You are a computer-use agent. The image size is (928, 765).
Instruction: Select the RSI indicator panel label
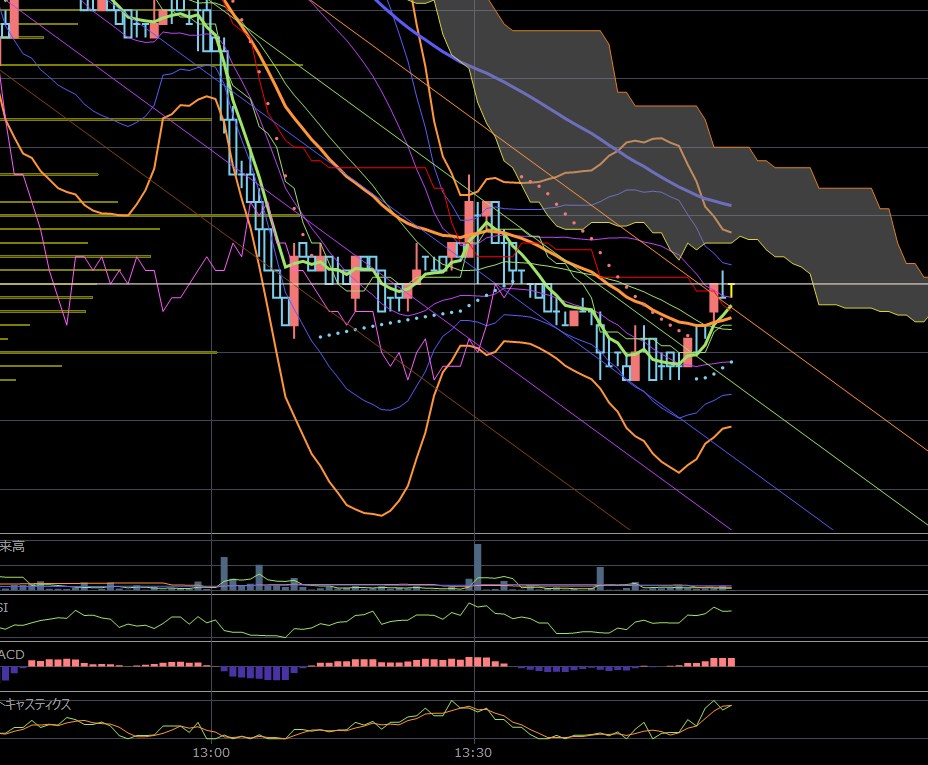pyautogui.click(x=5, y=608)
